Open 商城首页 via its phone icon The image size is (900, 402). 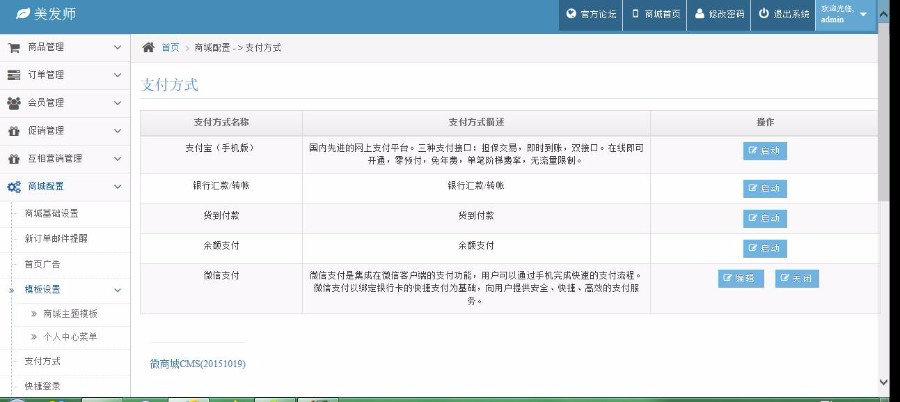[635, 14]
